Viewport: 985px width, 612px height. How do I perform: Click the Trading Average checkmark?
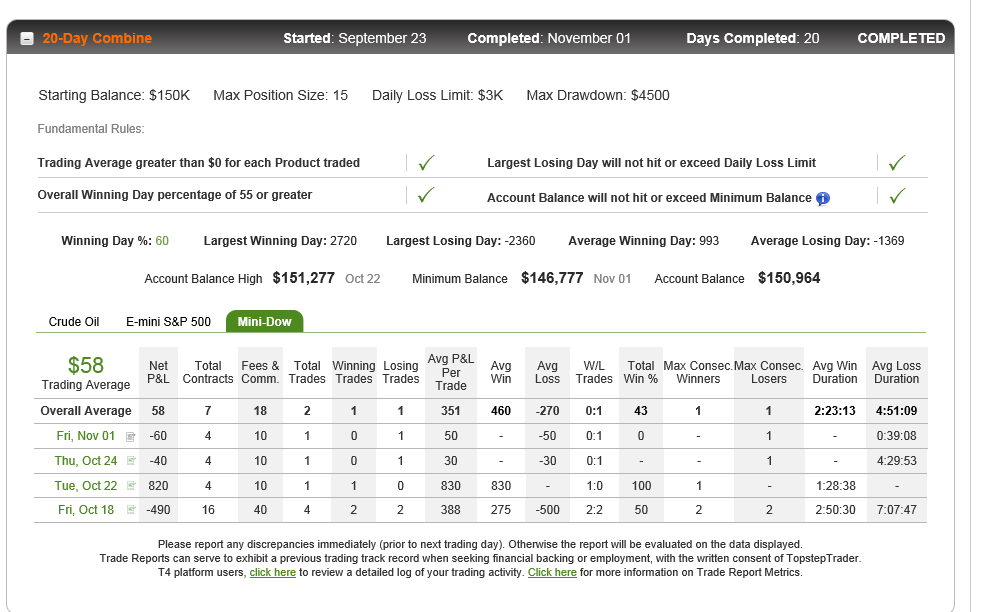[x=426, y=163]
